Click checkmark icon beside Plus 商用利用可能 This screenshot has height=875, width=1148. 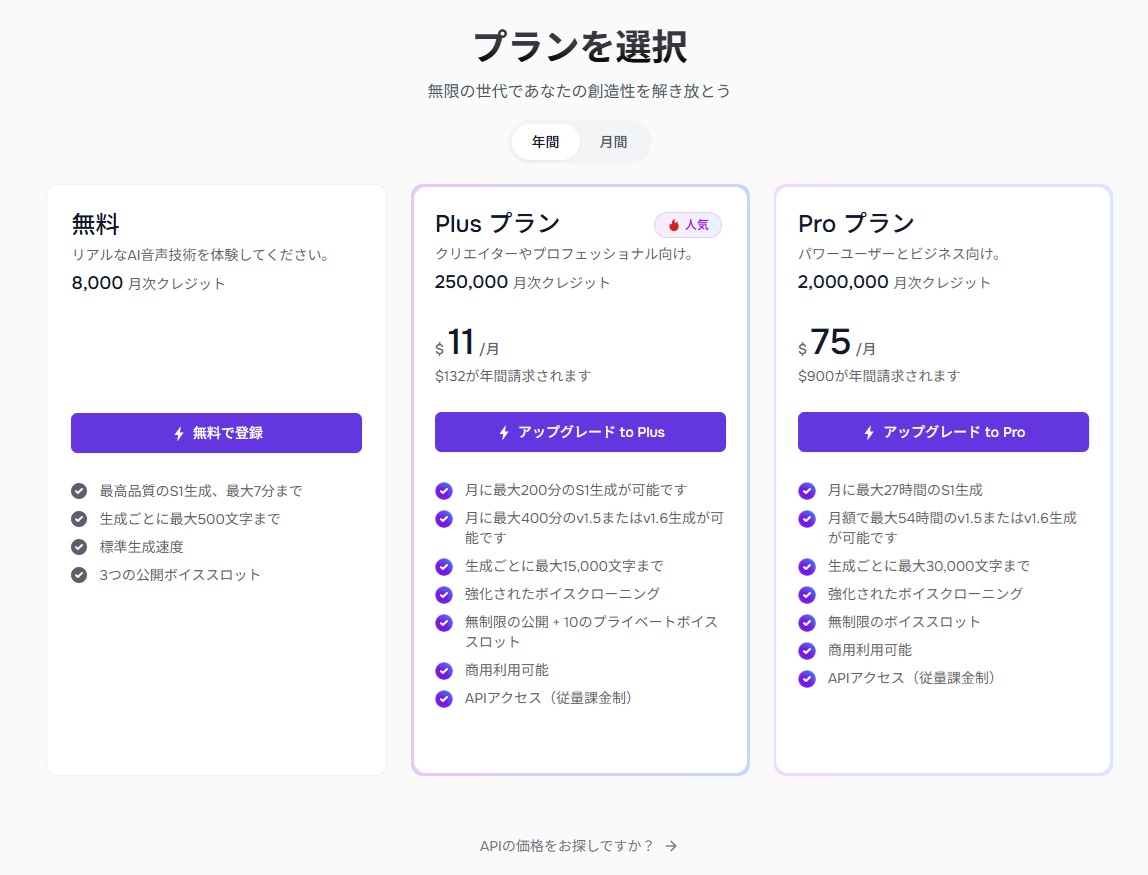pos(444,671)
